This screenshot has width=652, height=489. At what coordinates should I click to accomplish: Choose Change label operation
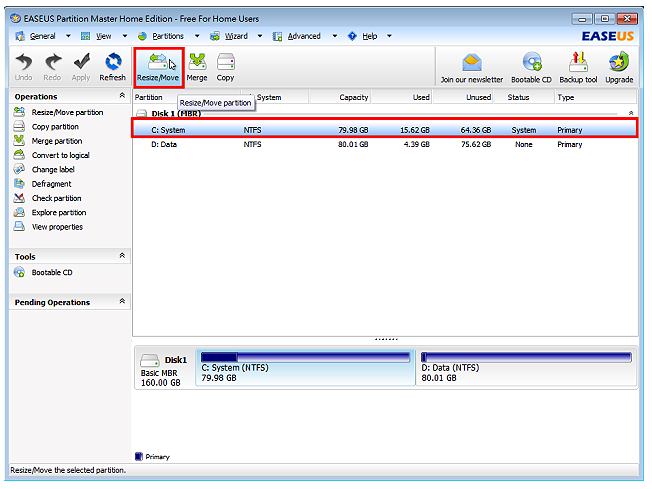click(x=53, y=170)
